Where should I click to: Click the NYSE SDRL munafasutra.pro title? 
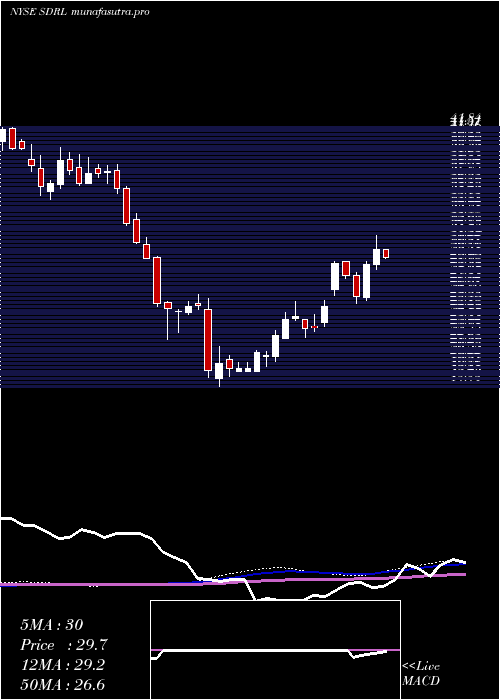pos(79,12)
